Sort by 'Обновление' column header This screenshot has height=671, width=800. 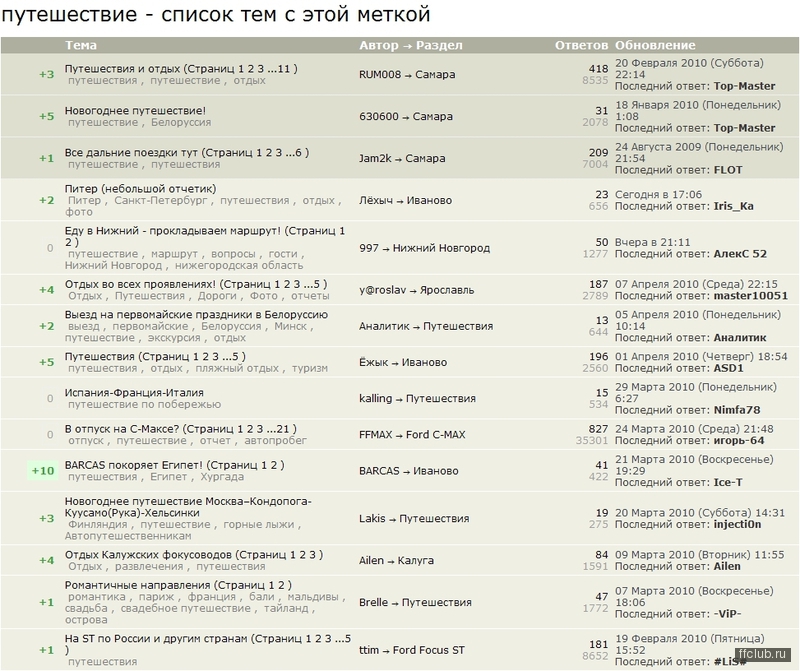[x=655, y=45]
